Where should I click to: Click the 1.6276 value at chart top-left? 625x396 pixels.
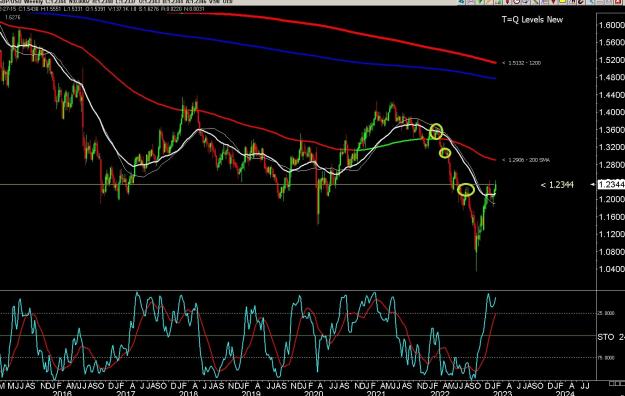coord(12,17)
